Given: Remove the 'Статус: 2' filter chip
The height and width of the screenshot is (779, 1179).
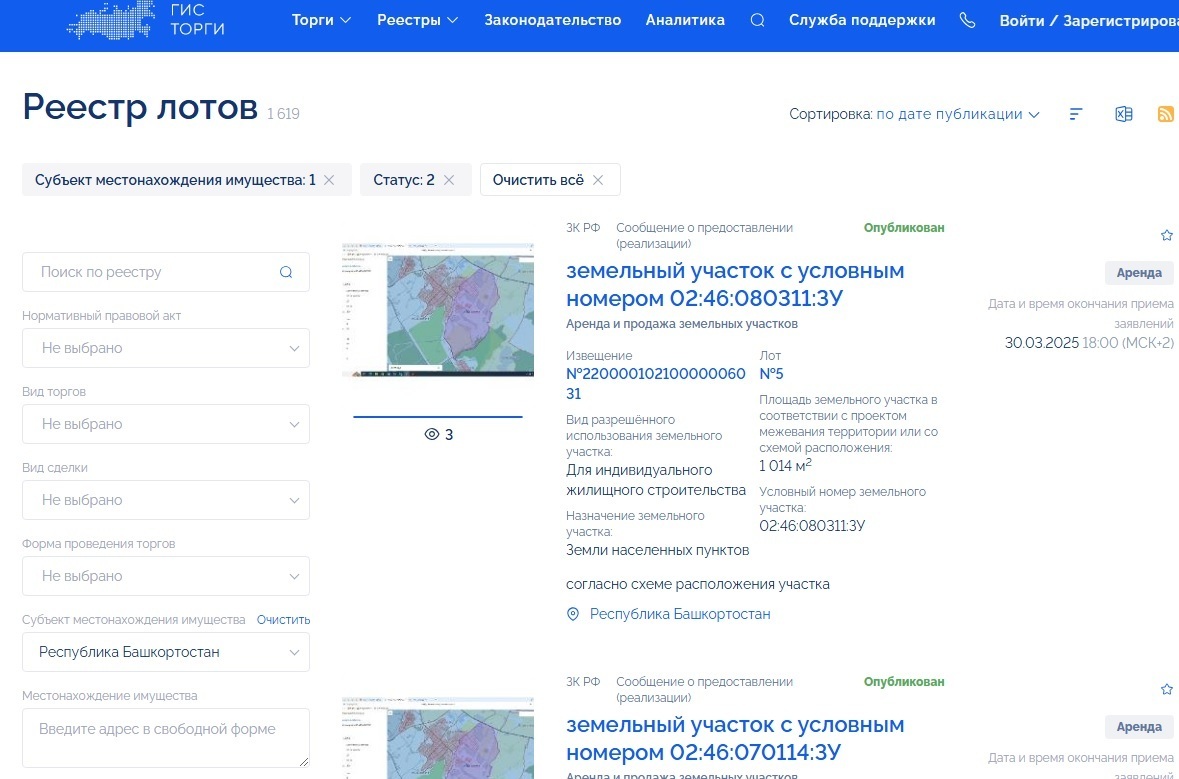Looking at the screenshot, I should tap(449, 179).
